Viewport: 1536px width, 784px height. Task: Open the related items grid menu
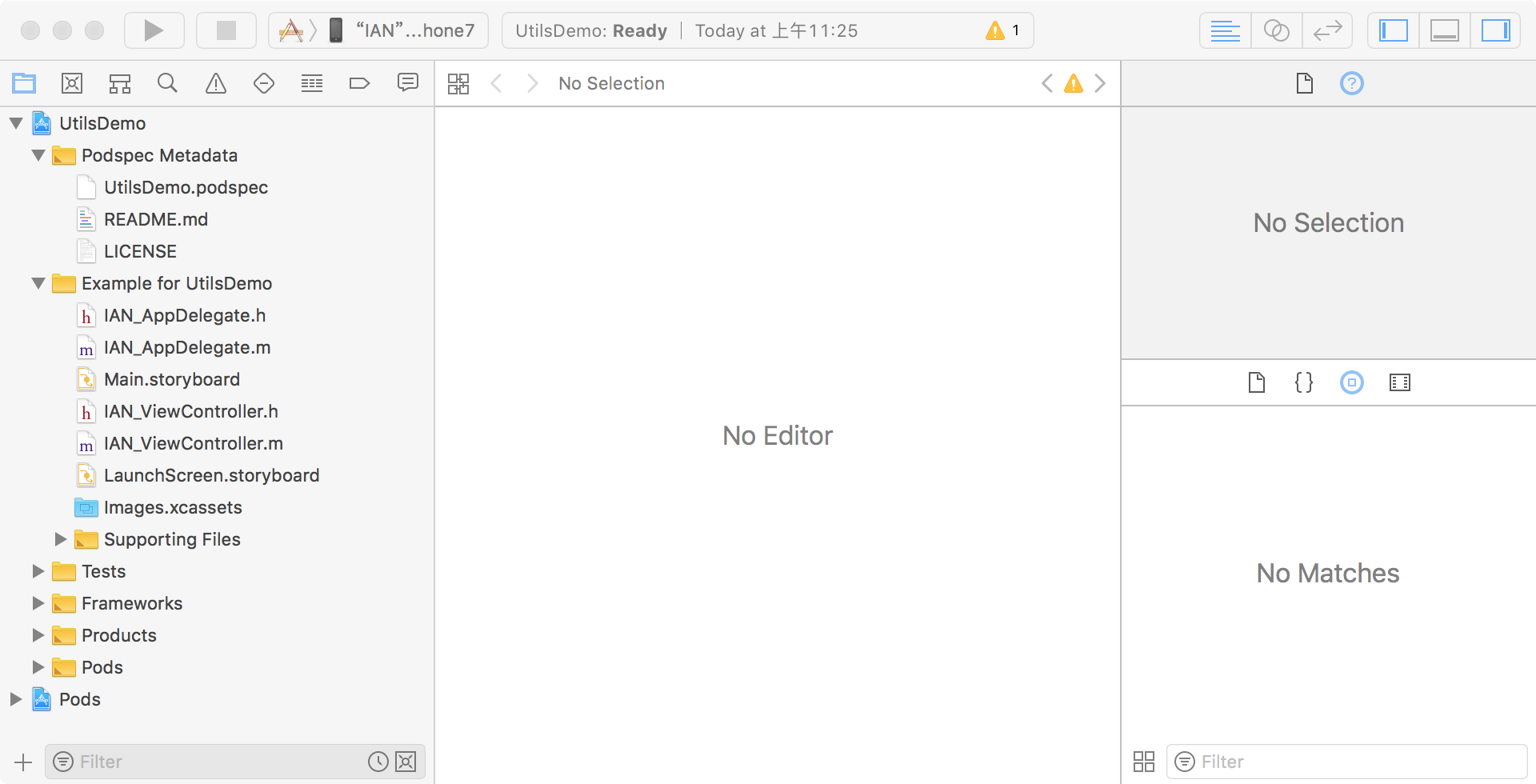(458, 83)
